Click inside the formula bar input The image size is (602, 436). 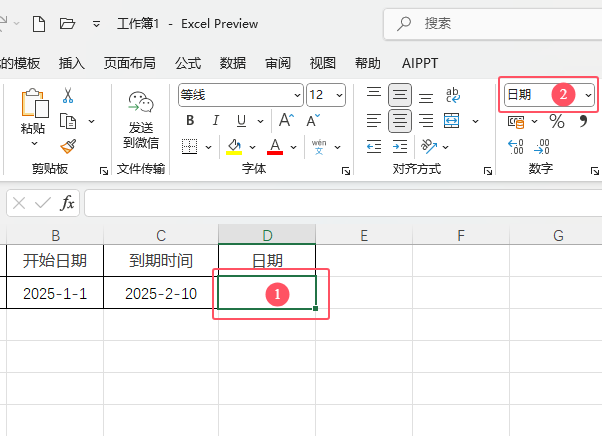(343, 203)
